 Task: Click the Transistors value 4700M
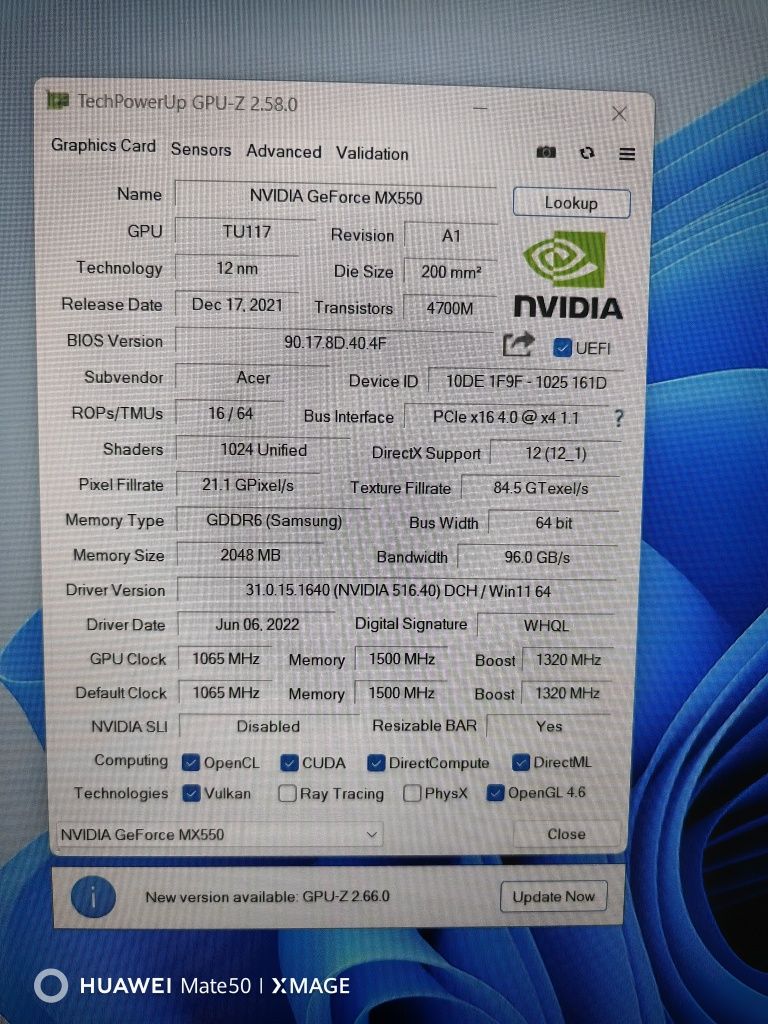tap(450, 308)
